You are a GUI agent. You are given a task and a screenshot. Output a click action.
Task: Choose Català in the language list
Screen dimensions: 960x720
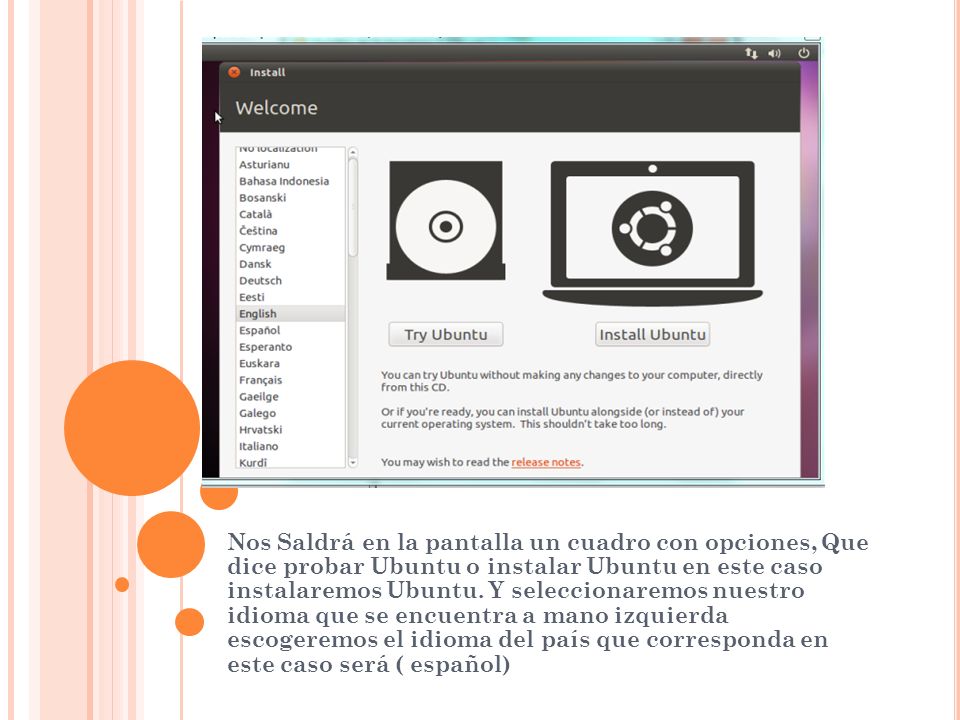click(x=291, y=214)
